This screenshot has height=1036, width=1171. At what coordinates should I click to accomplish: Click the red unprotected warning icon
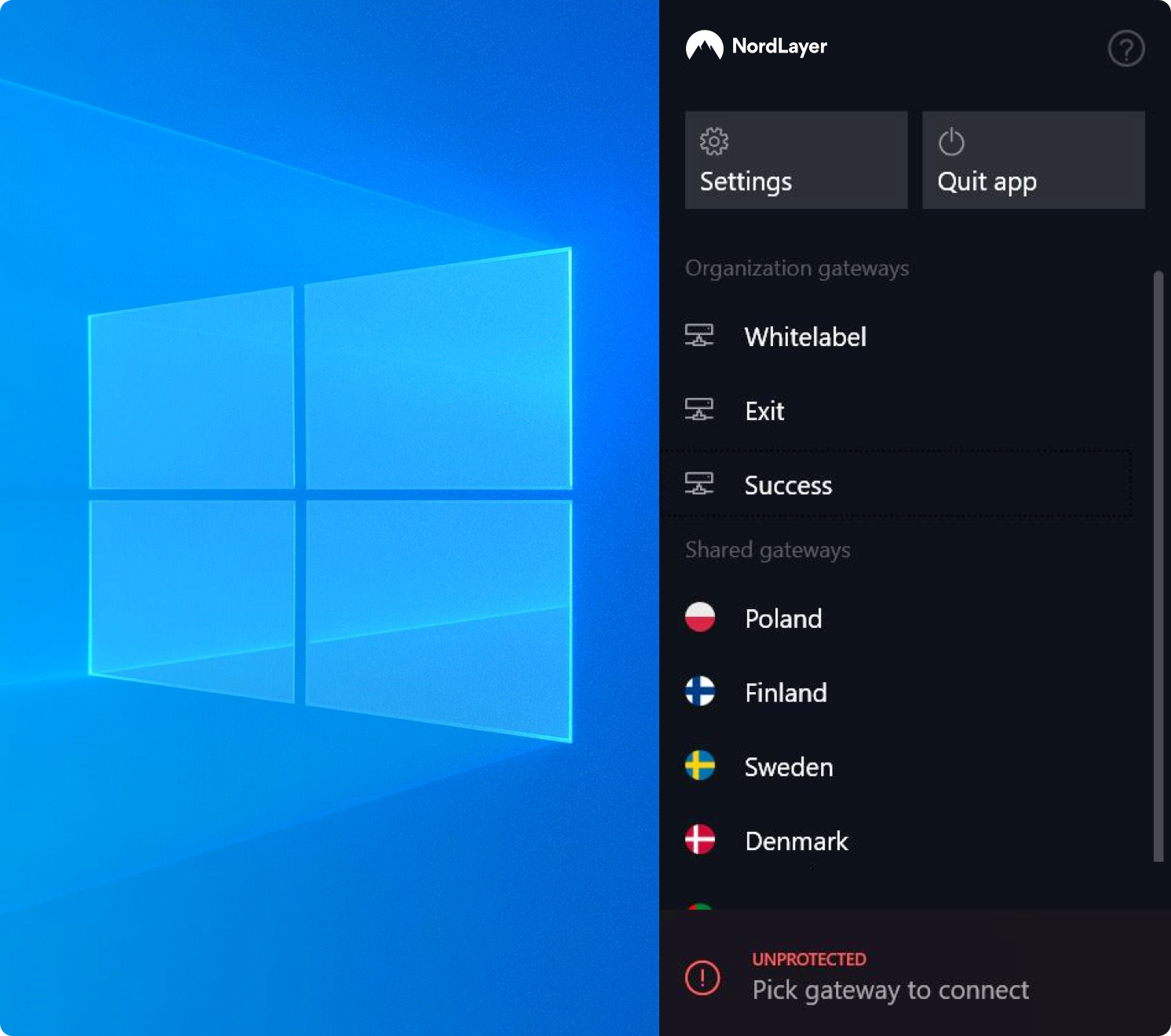(x=702, y=978)
